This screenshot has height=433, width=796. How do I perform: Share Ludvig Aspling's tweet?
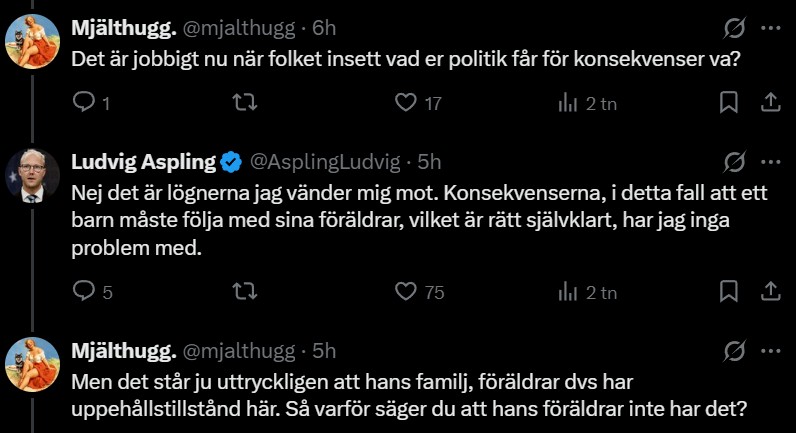771,292
